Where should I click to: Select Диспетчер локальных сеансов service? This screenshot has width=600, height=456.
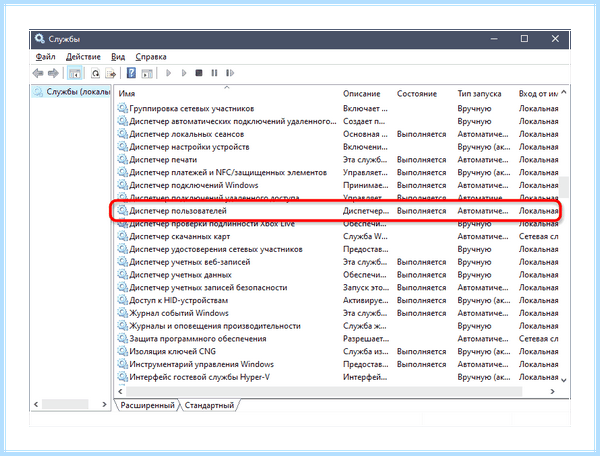click(338, 134)
